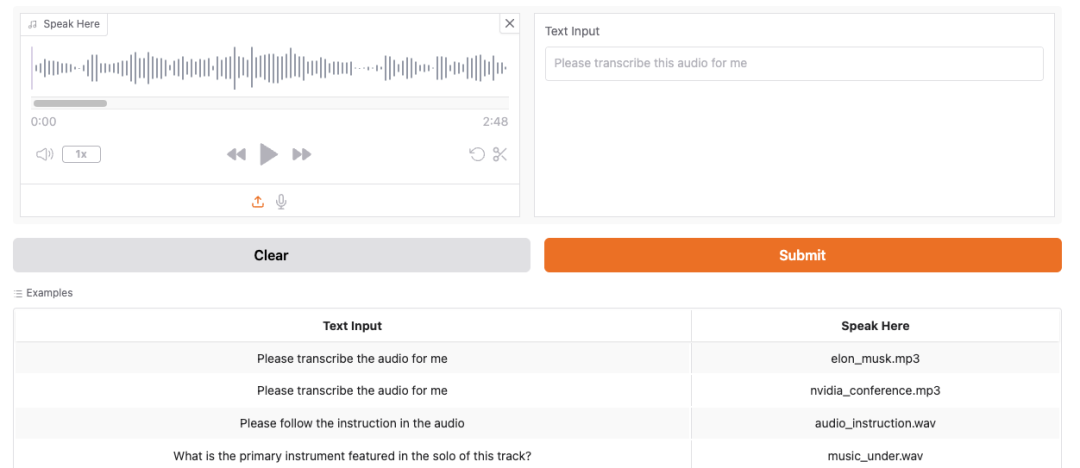Click the Clear button
The image size is (1080, 468).
[x=271, y=255]
